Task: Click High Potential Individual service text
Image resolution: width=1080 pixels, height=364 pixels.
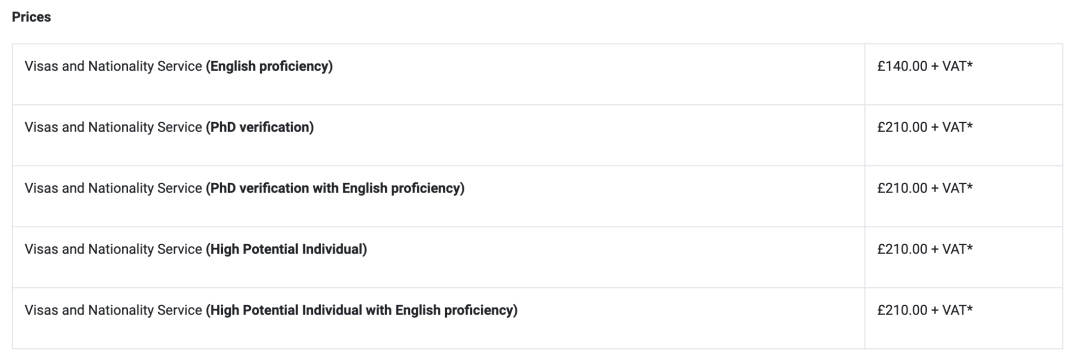Action: (x=196, y=250)
